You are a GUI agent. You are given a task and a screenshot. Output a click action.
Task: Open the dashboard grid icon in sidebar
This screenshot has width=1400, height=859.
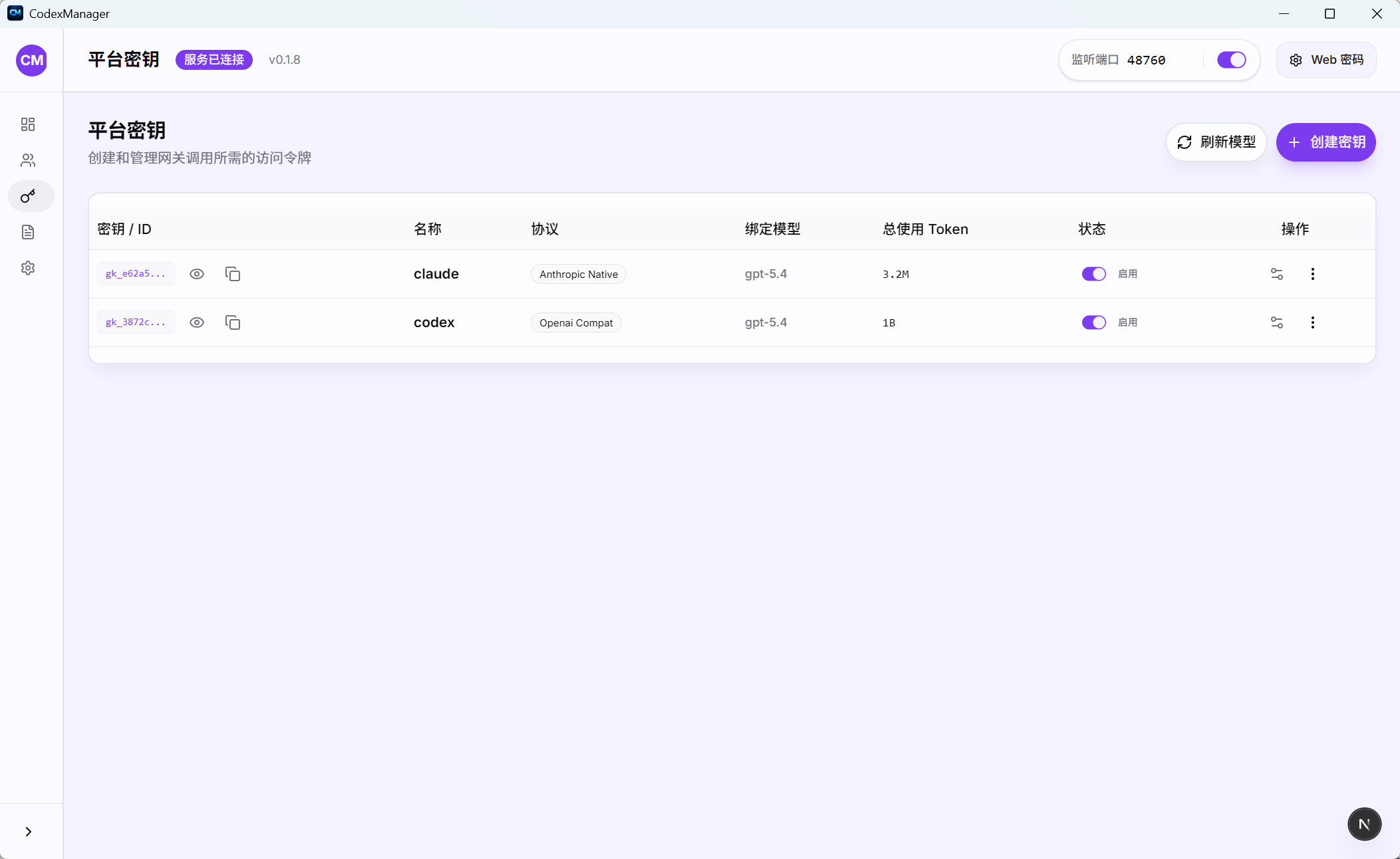tap(28, 124)
